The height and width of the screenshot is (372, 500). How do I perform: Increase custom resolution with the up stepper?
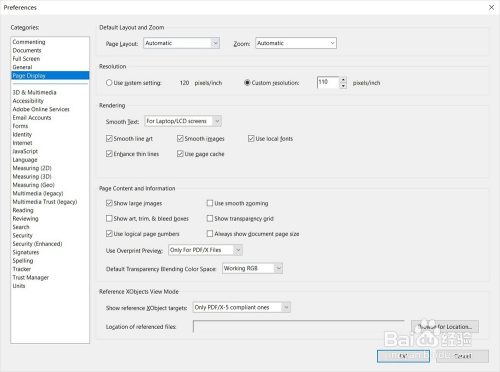click(343, 80)
